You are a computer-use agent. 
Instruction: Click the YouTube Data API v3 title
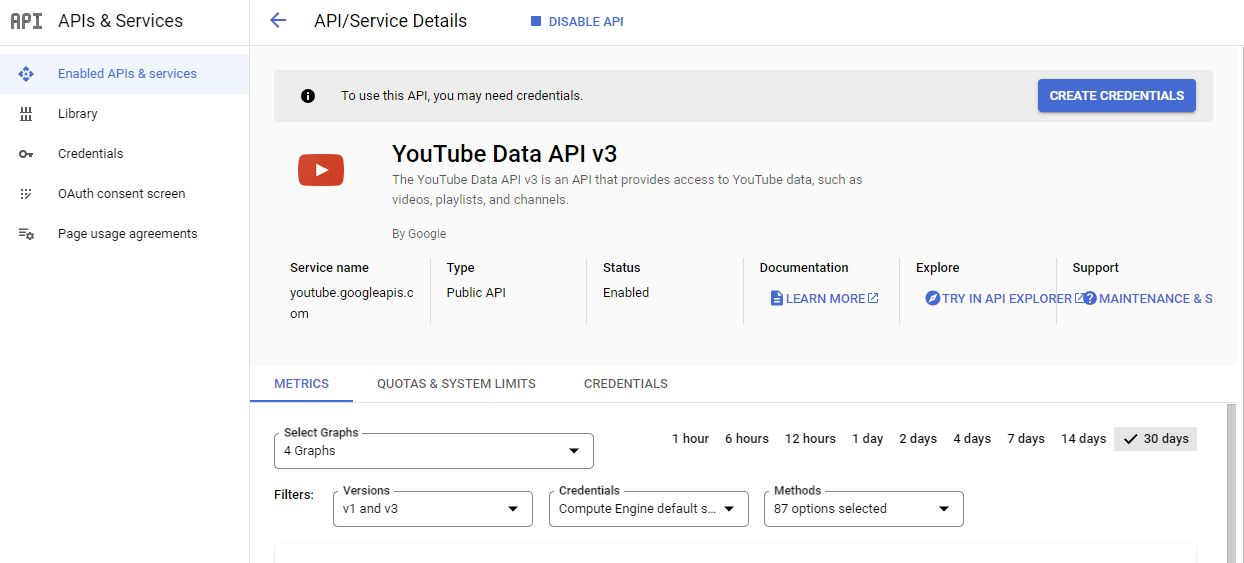point(505,153)
